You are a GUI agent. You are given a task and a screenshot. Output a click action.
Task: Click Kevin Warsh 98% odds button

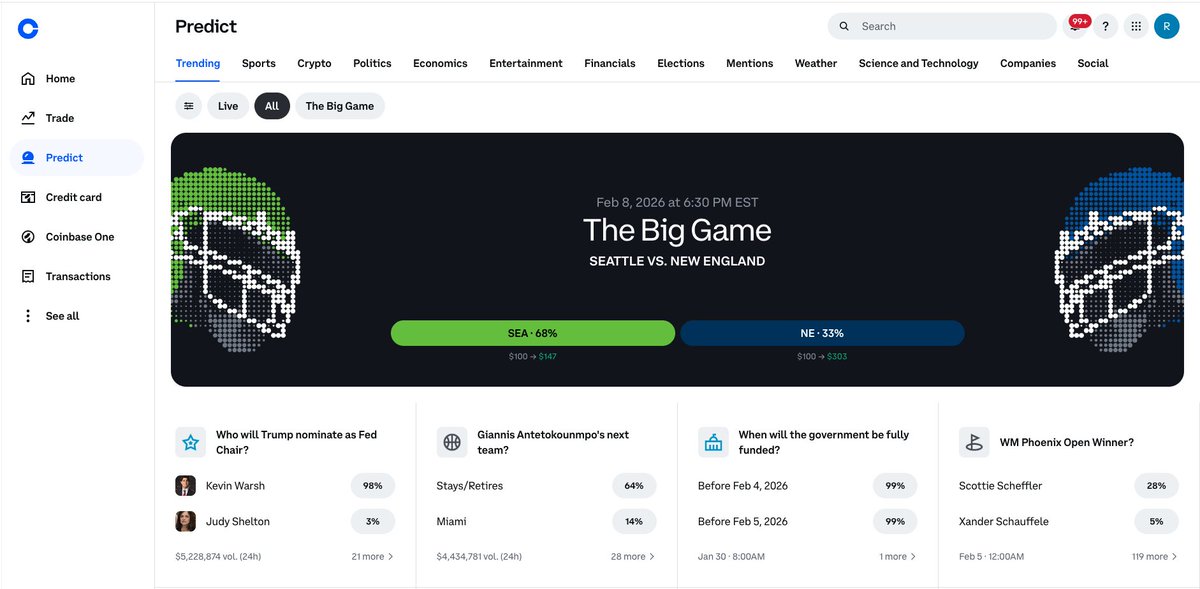pos(373,486)
